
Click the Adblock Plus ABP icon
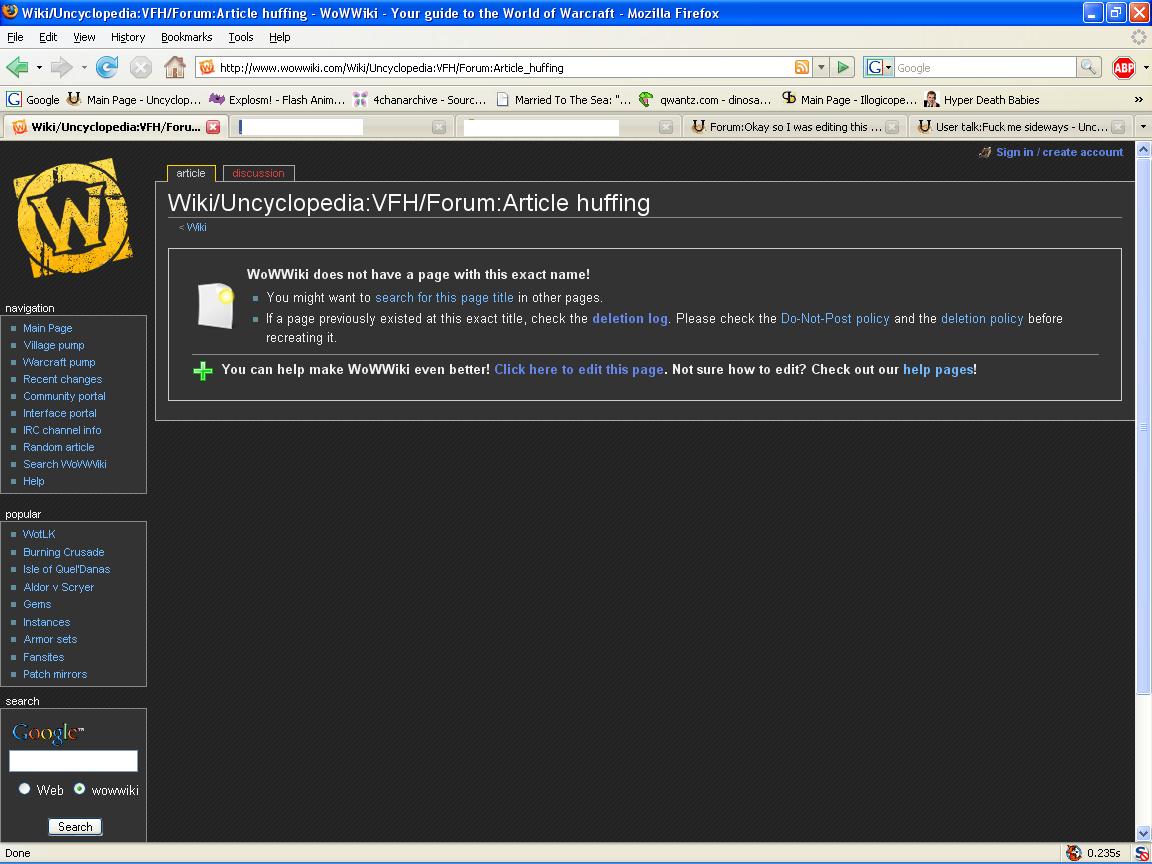coord(1123,67)
